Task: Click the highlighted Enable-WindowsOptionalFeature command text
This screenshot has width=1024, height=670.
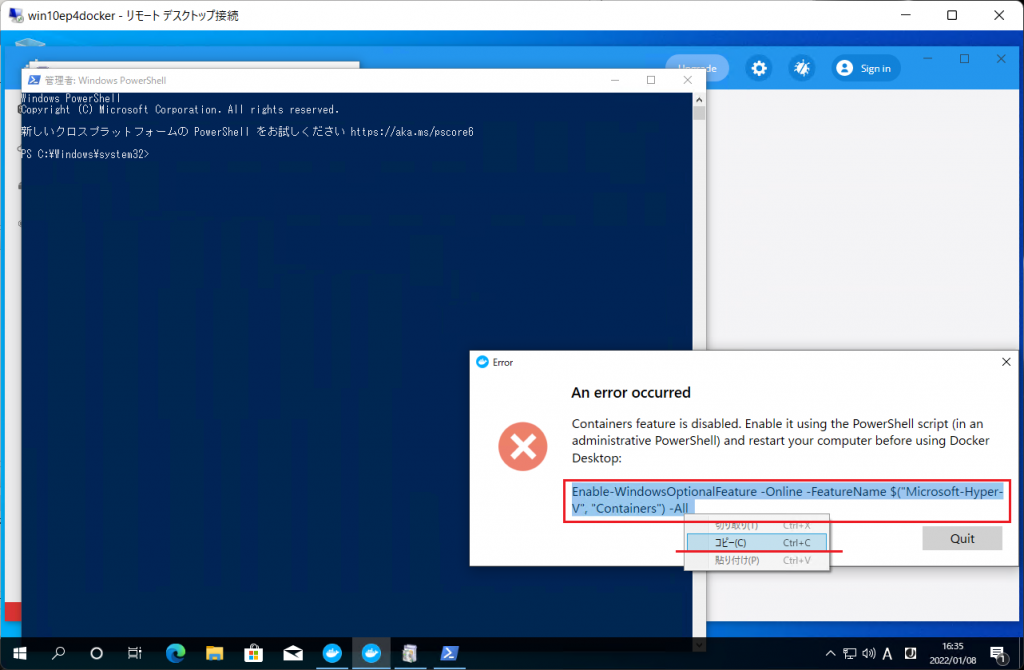Action: (786, 500)
